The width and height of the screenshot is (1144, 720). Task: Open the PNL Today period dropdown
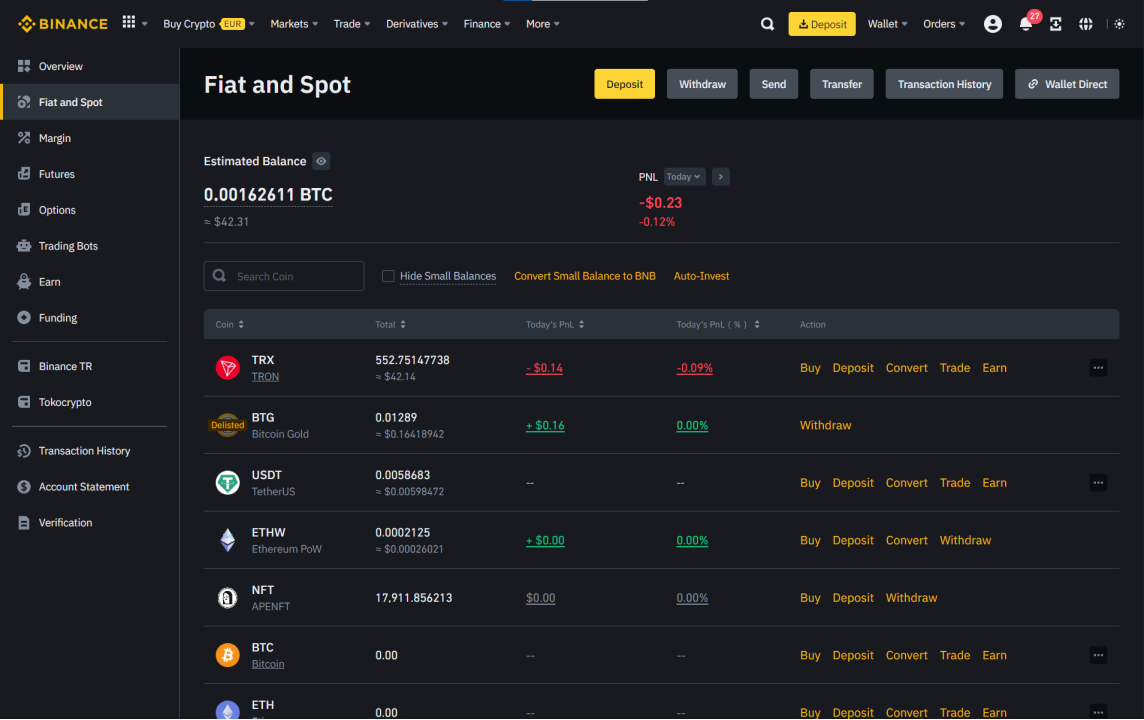point(684,177)
